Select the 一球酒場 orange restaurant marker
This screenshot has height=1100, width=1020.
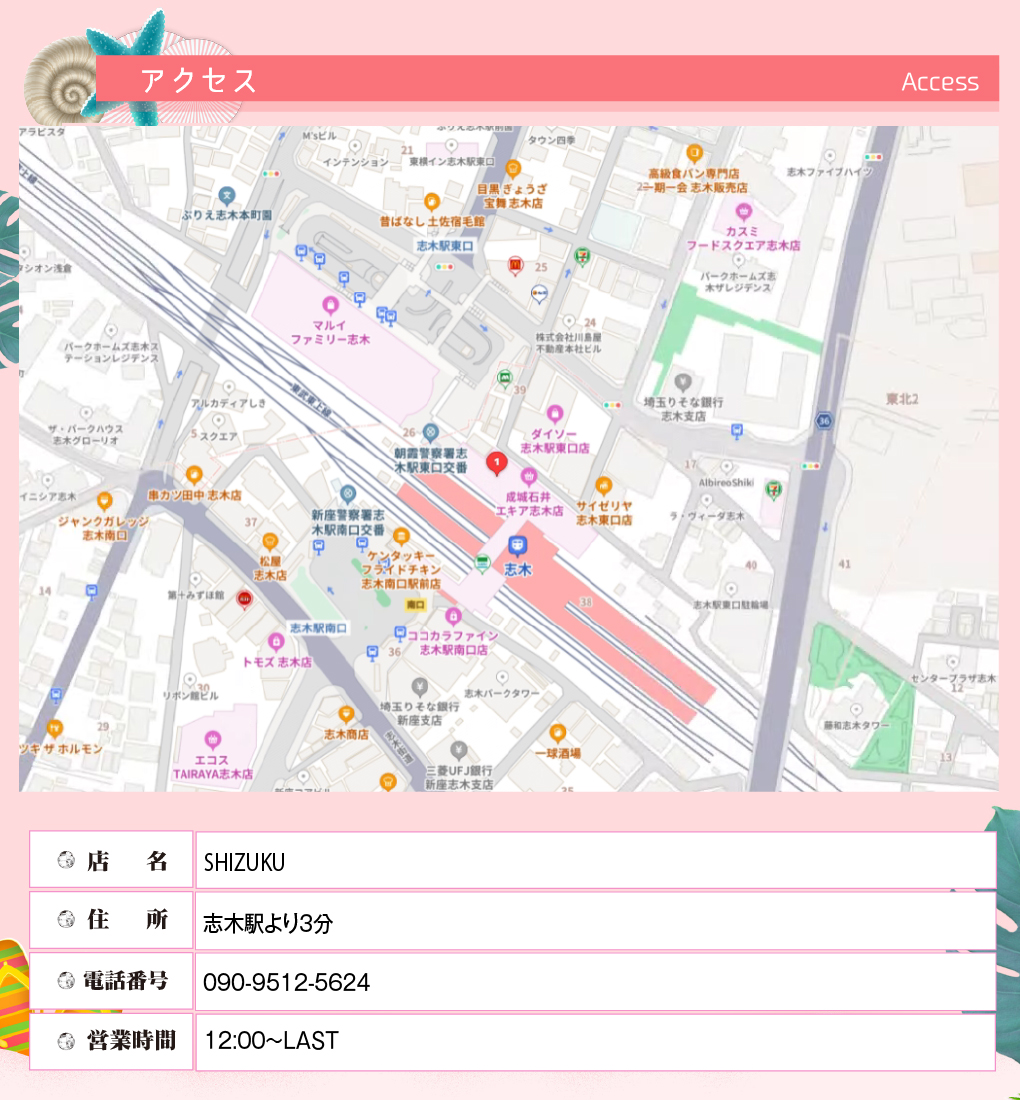pyautogui.click(x=558, y=733)
